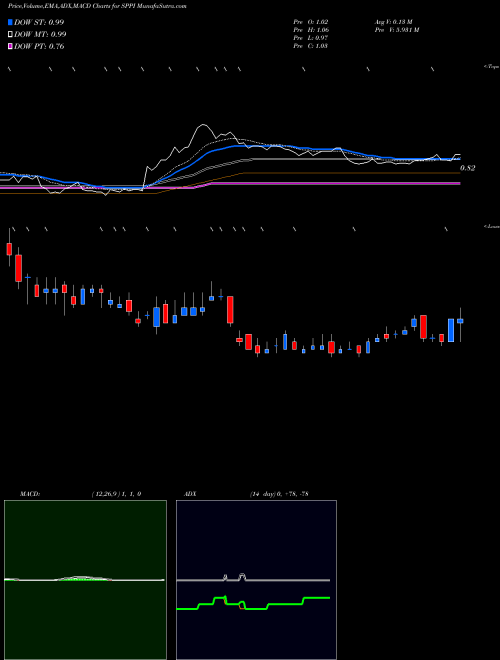Click the magenta DOW PT legend swatch

(10, 46)
